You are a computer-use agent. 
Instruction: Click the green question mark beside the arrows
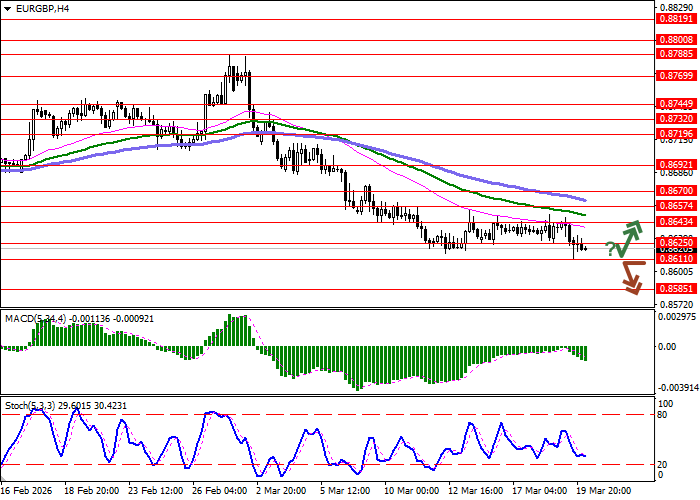610,249
